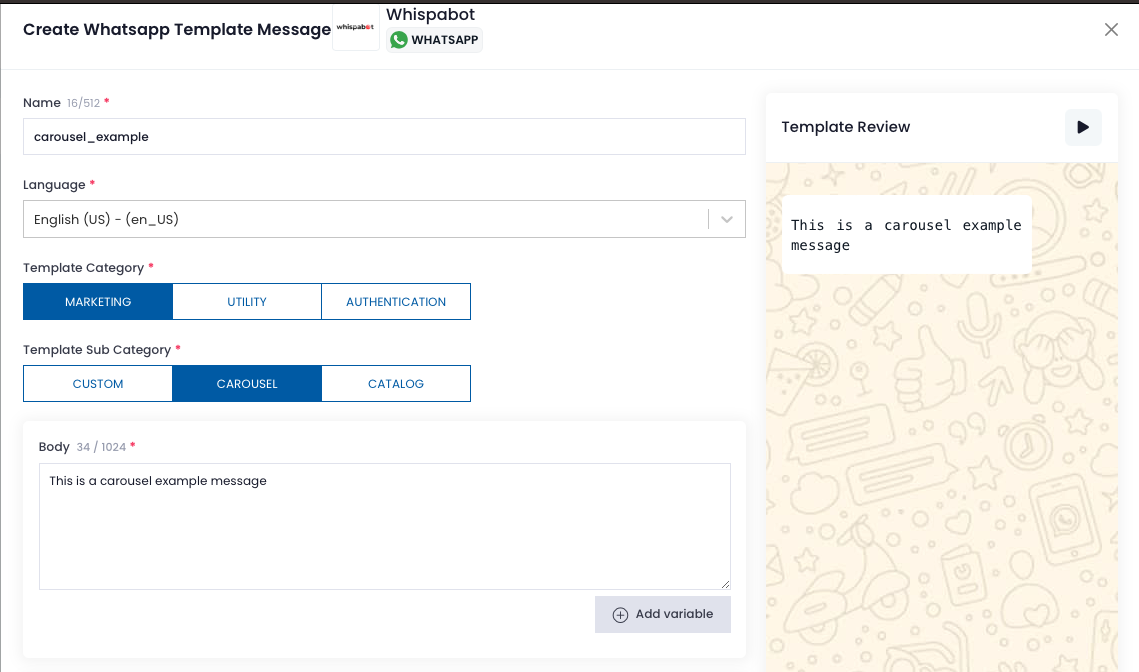Click the Create Whatsapp Template Message title
The width and height of the screenshot is (1139, 672).
(x=177, y=30)
